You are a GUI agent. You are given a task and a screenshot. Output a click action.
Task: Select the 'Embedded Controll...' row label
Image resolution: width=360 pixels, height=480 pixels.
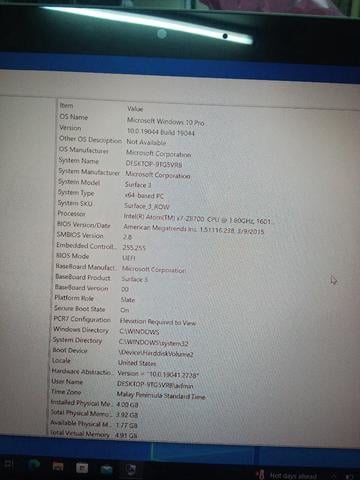click(x=86, y=246)
